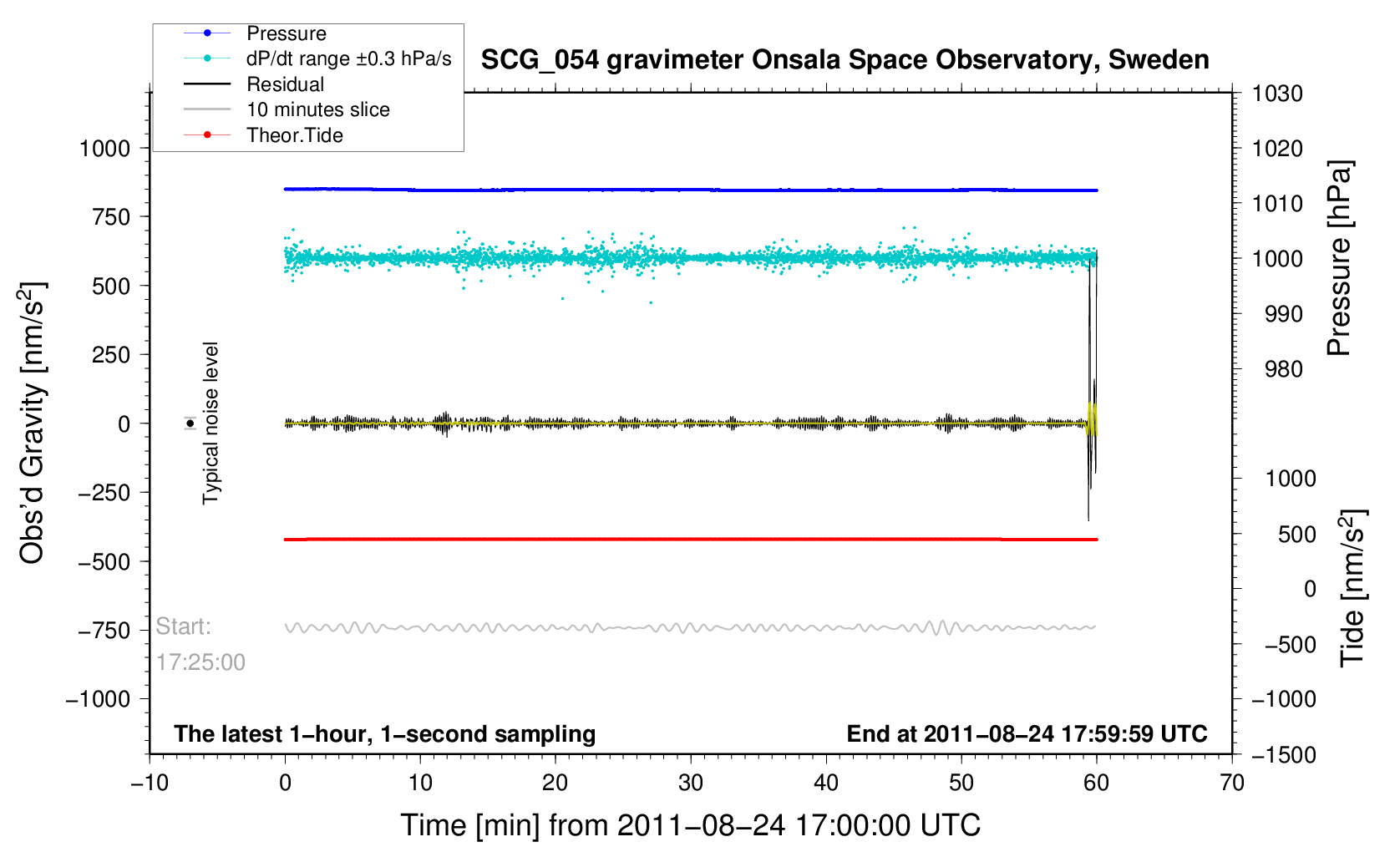Click the SCG_054 gravimeter plot title
The width and height of the screenshot is (1400, 852).
(x=845, y=60)
